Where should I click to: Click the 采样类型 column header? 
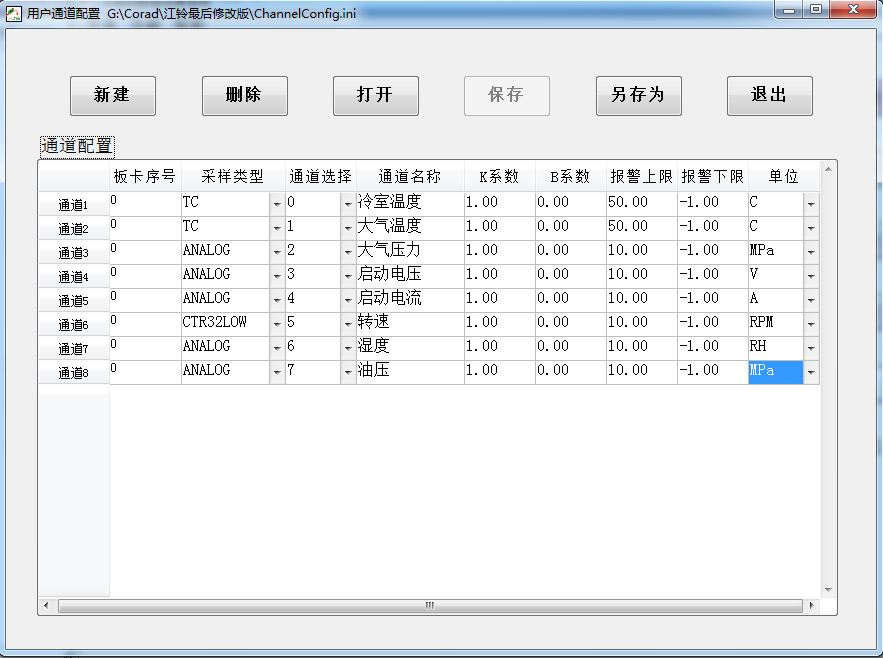tap(233, 177)
